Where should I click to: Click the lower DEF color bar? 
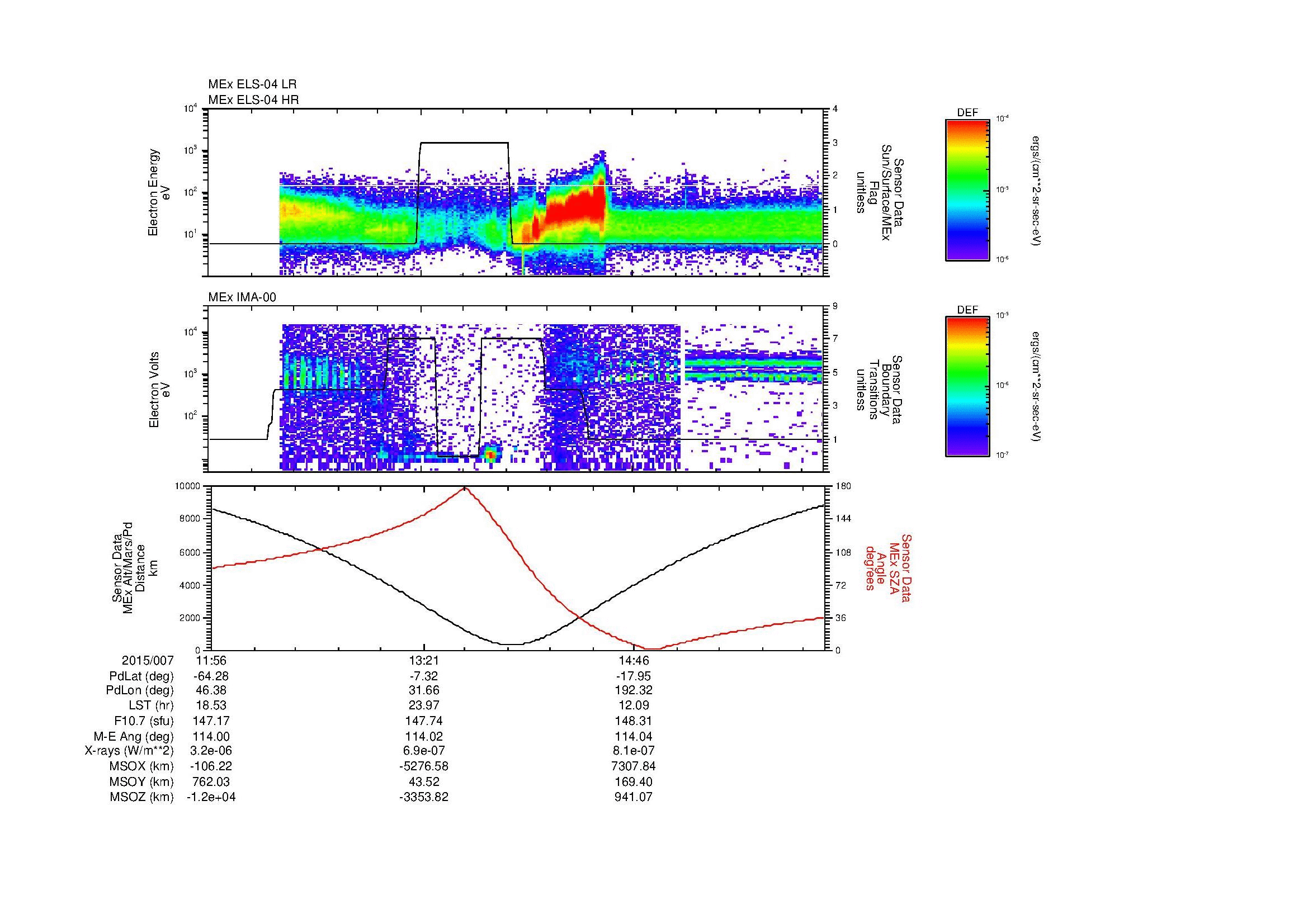pyautogui.click(x=967, y=387)
